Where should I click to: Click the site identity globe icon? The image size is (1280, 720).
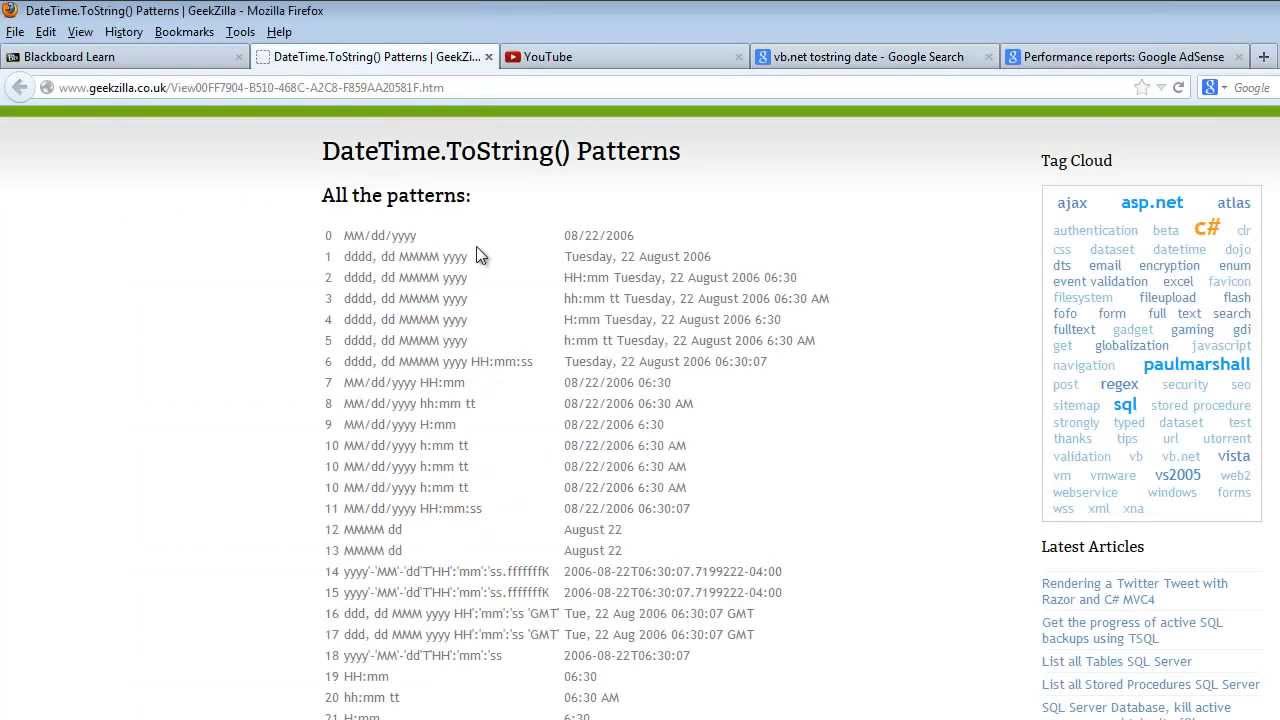click(46, 88)
